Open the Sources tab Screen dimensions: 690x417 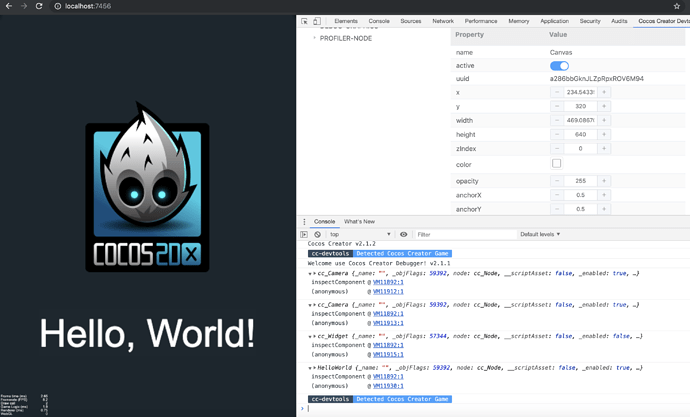pyautogui.click(x=411, y=21)
